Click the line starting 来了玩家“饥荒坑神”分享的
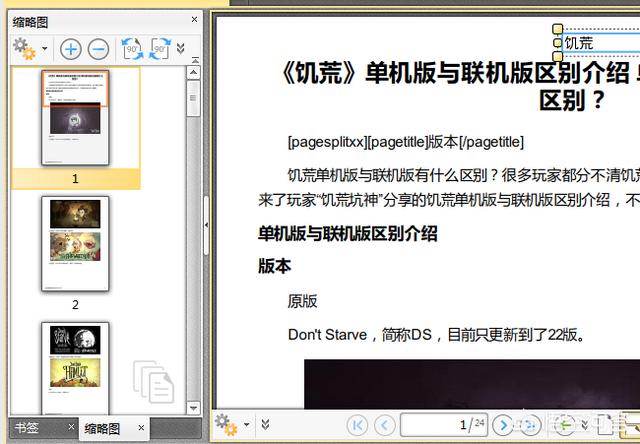The image size is (640, 444). (449, 200)
